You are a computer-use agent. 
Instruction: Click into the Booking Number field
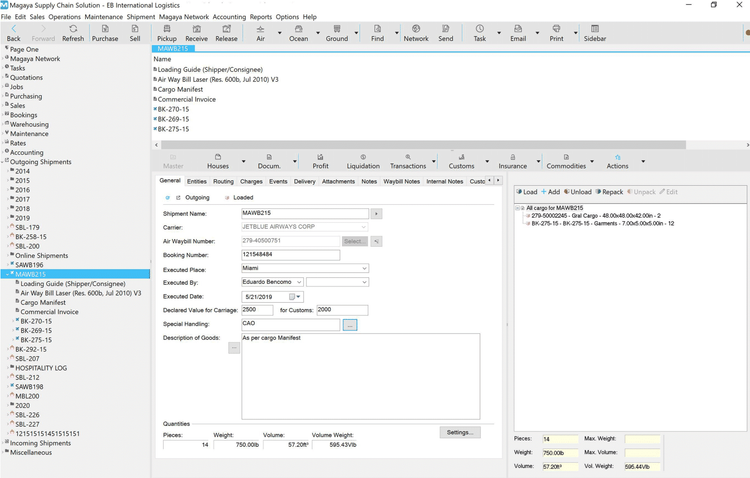coord(290,255)
